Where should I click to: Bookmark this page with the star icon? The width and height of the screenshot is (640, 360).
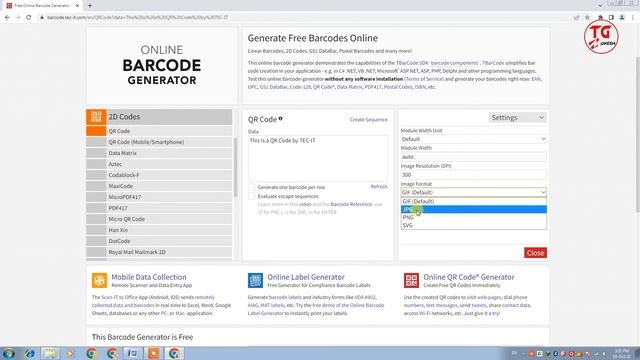coord(587,18)
